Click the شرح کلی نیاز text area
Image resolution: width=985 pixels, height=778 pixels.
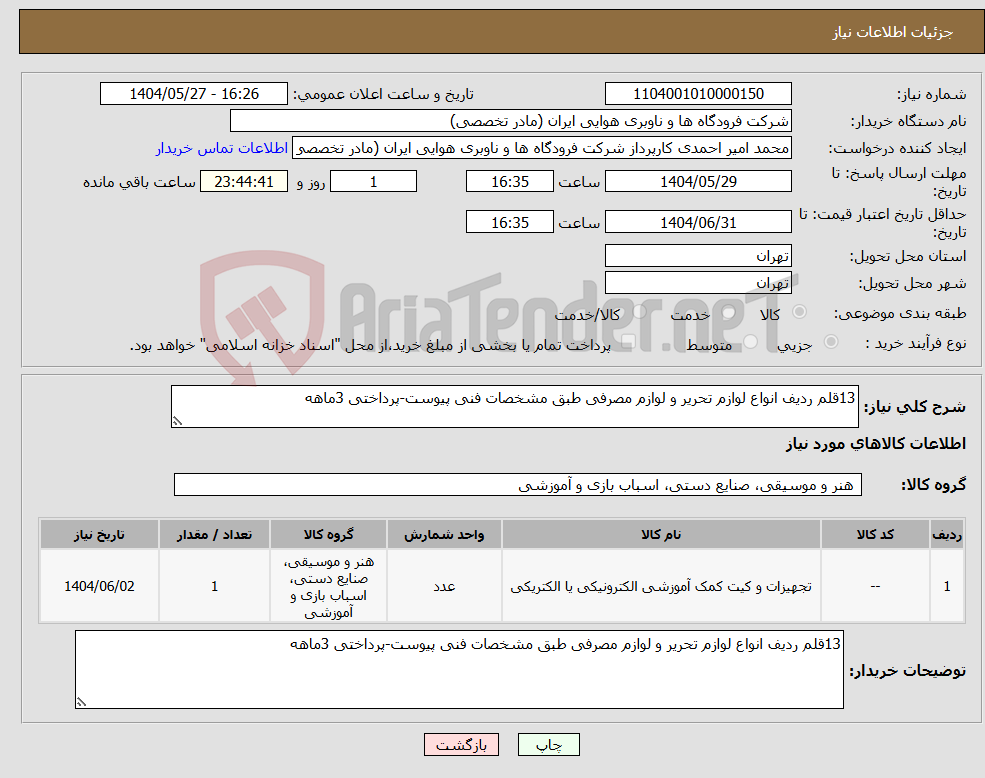pyautogui.click(x=514, y=407)
